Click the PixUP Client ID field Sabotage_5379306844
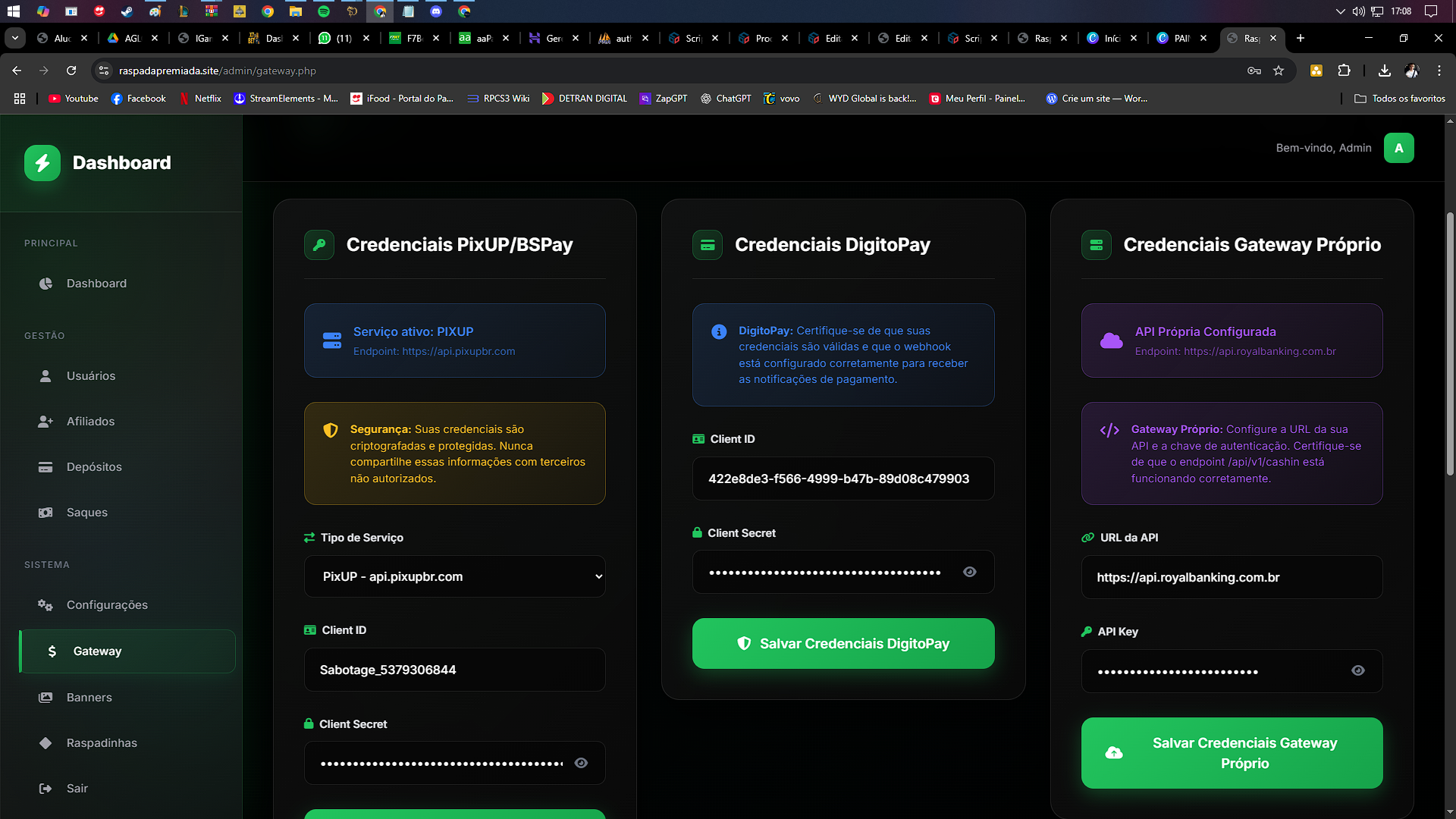Viewport: 1456px width, 819px height. click(x=455, y=670)
